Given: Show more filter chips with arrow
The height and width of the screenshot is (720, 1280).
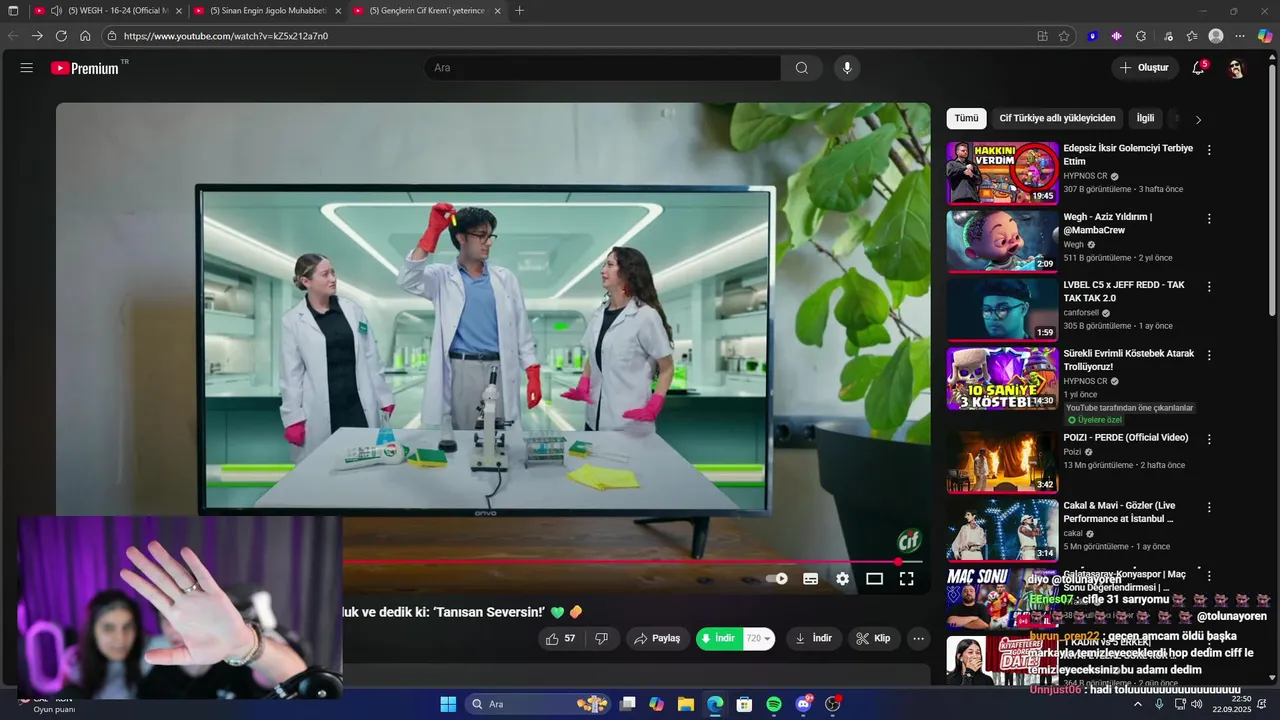Looking at the screenshot, I should pos(1198,119).
